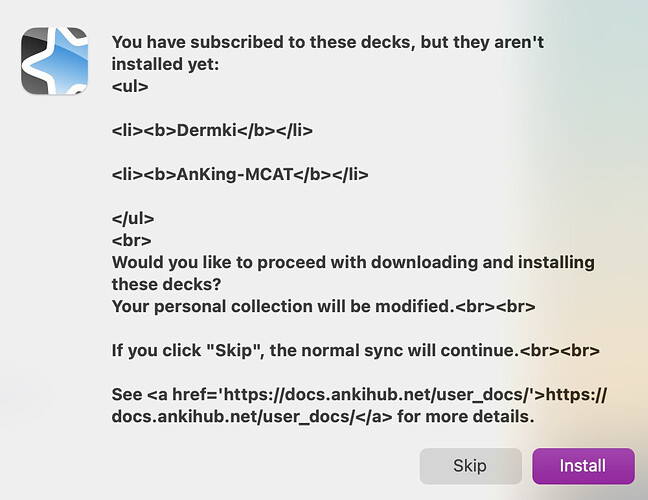Click "Your personal collection will be modified" sentence
This screenshot has height=500, width=648.
(283, 307)
